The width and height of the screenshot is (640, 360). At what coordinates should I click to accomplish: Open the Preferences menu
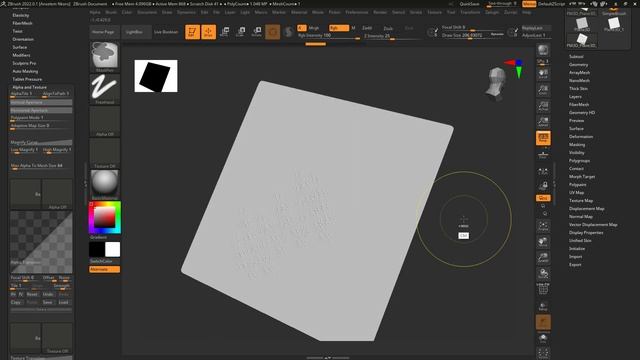point(357,12)
